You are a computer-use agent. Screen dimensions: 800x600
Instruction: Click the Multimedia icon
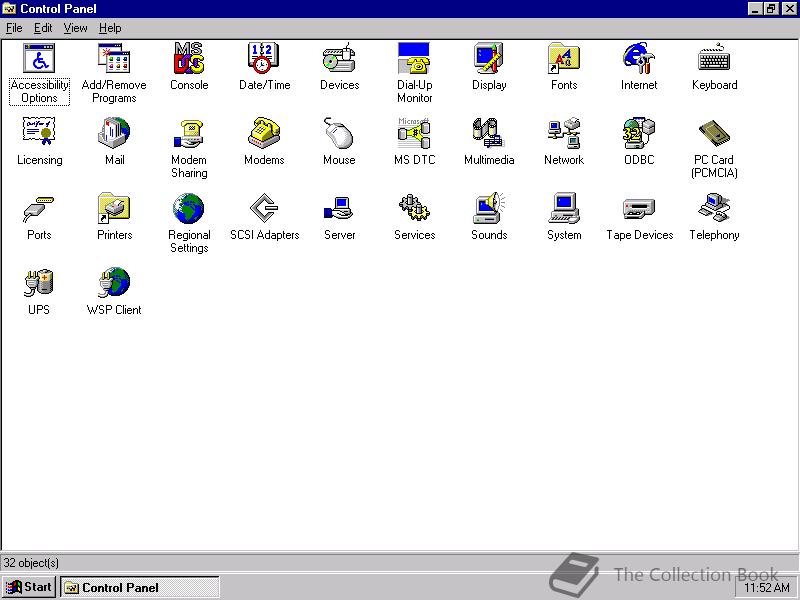pyautogui.click(x=489, y=133)
